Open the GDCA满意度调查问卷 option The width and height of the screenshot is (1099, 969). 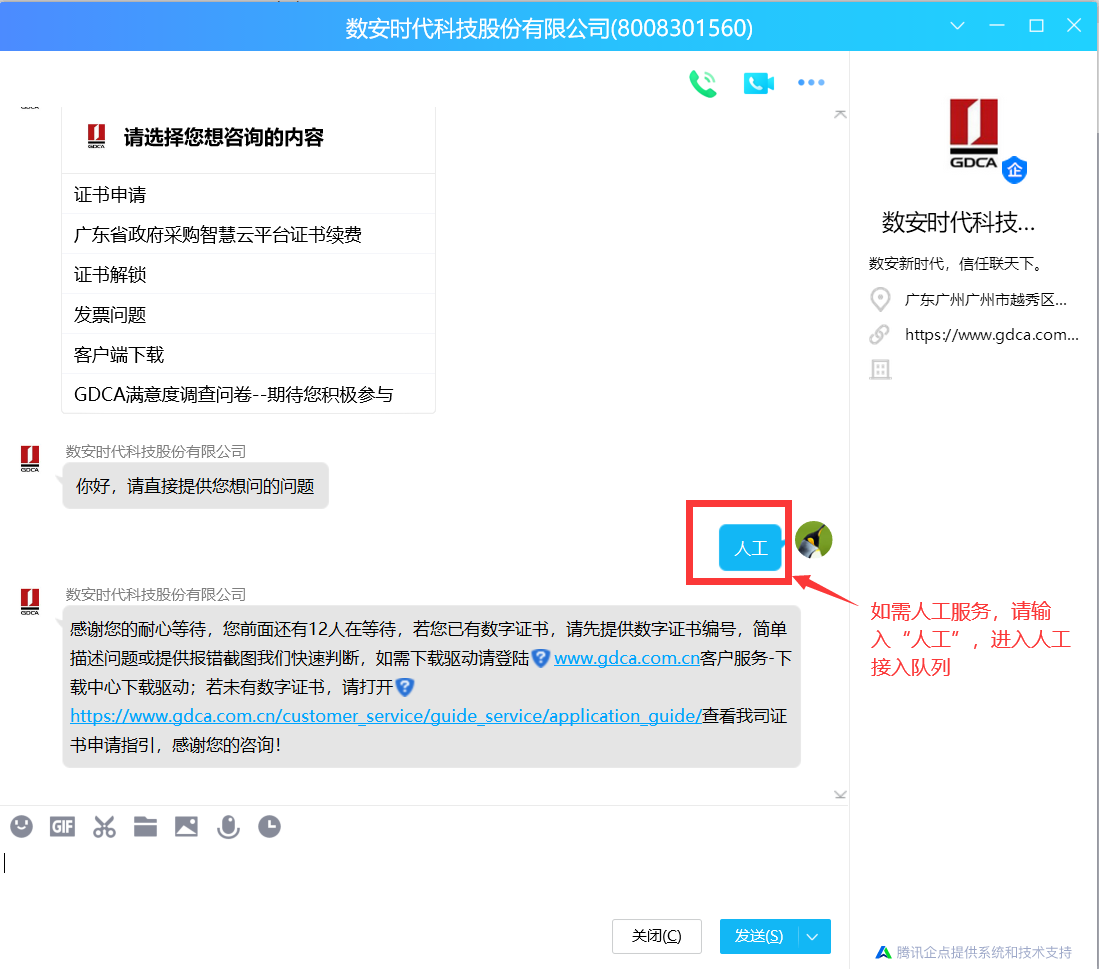coord(249,394)
